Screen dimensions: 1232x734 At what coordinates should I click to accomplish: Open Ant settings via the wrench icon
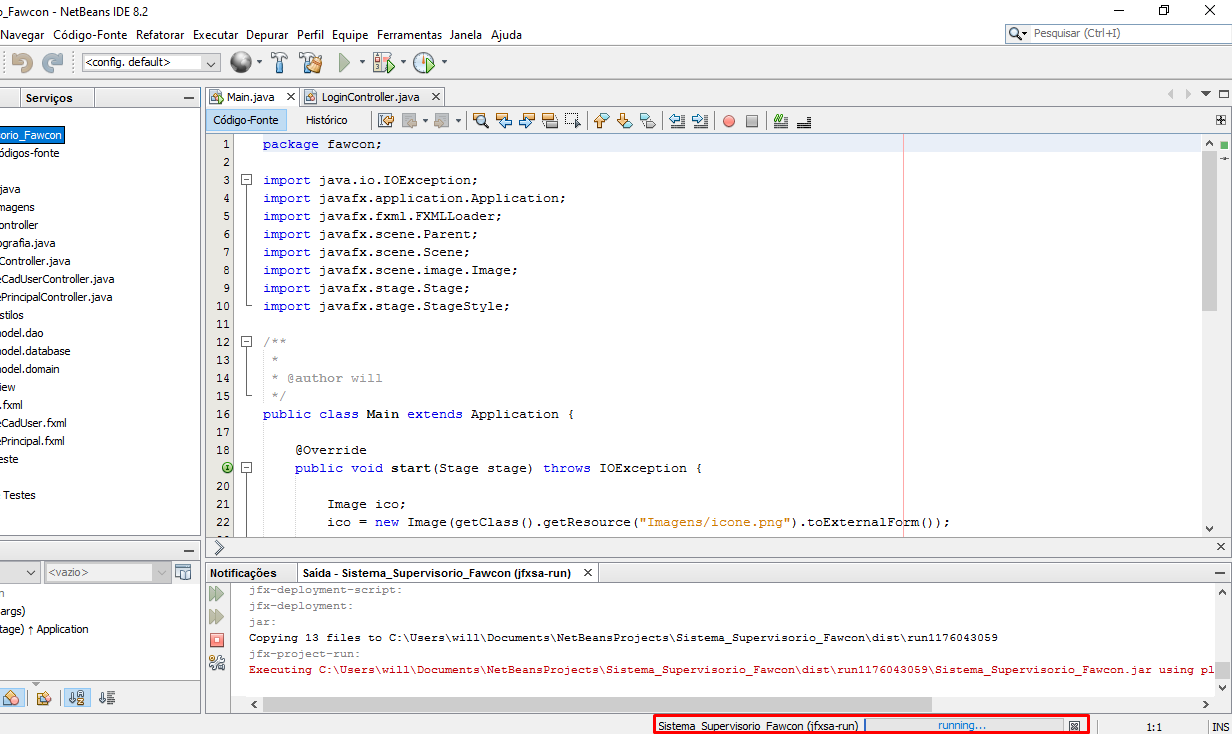pyautogui.click(x=217, y=663)
